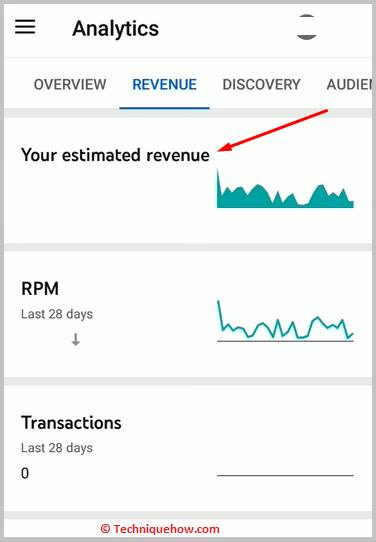Open the account profile avatar
Screen dimensions: 376x542
point(307,27)
